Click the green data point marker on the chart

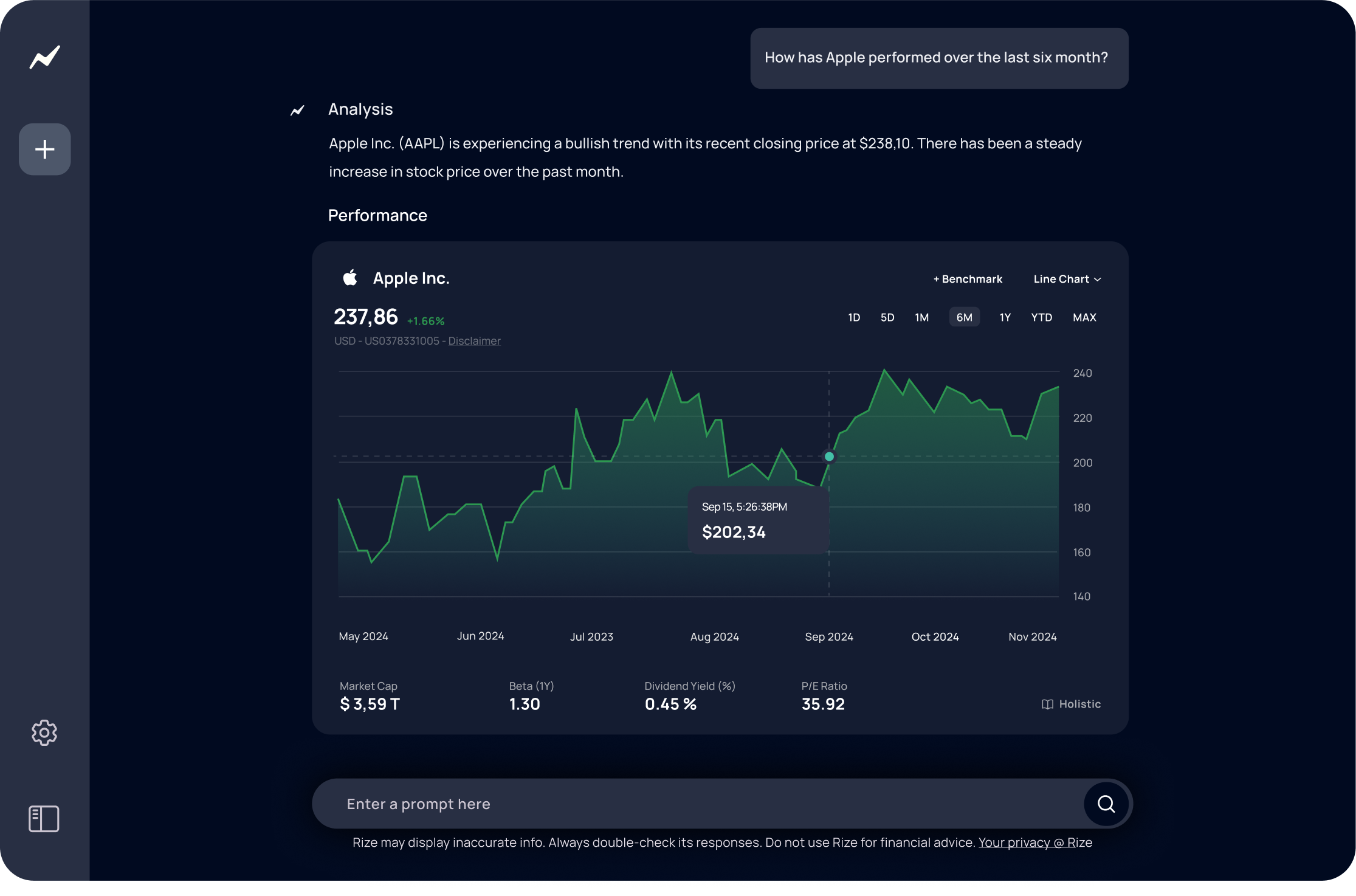pyautogui.click(x=829, y=457)
